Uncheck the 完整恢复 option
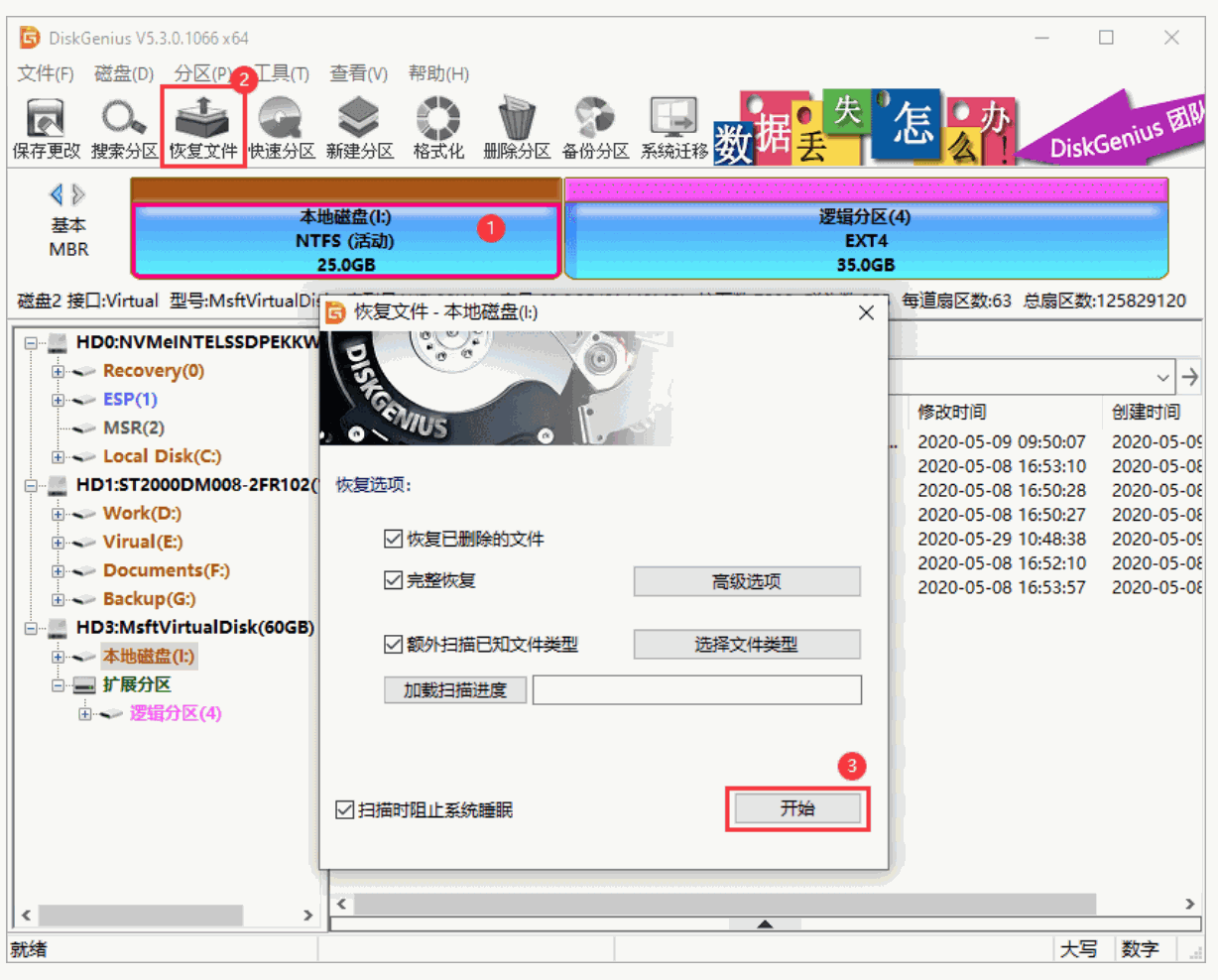The image size is (1218, 980). coord(393,580)
